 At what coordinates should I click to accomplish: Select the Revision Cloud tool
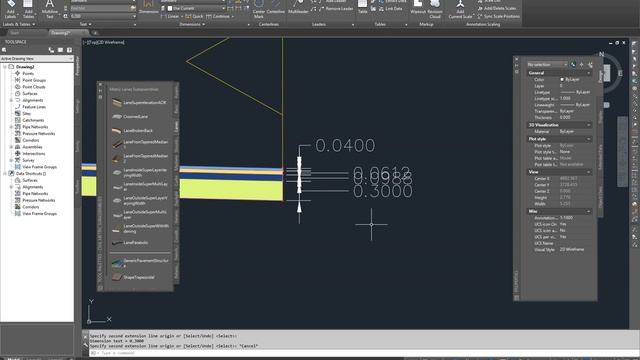435,9
